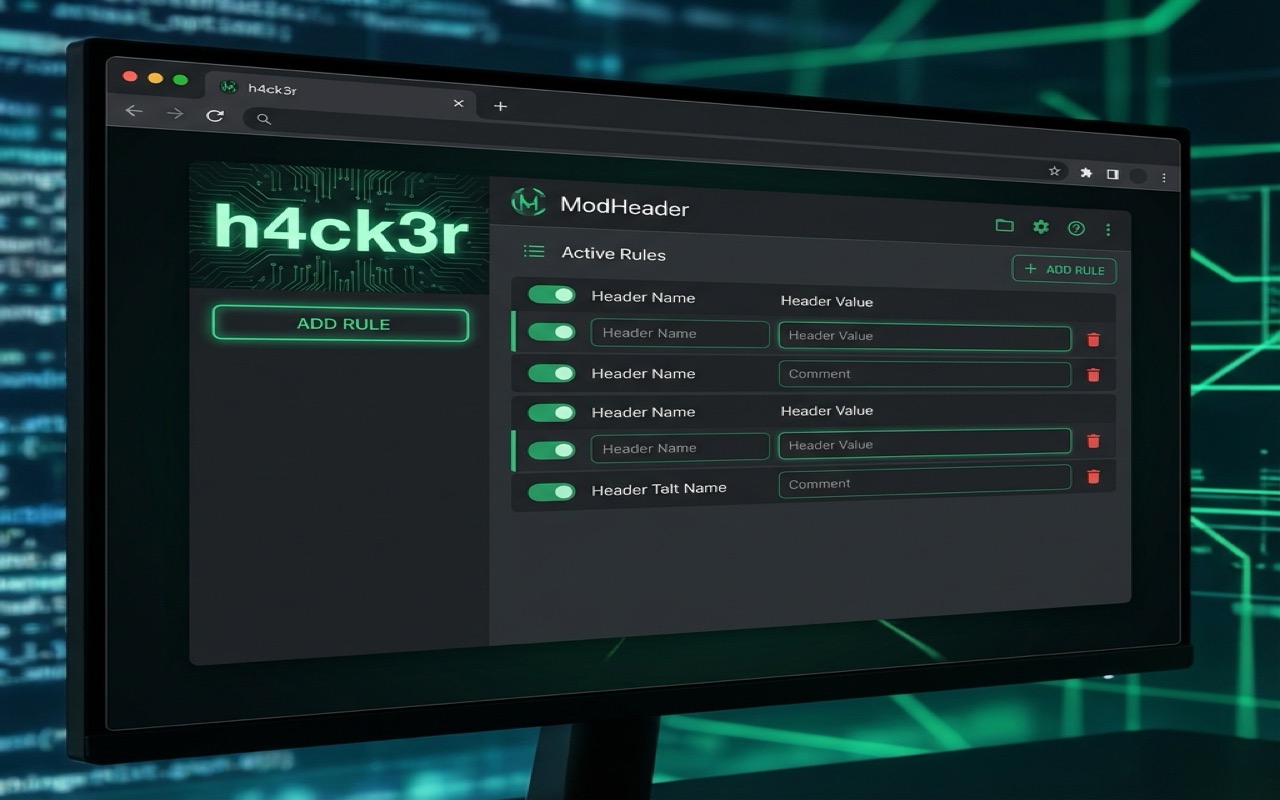
Task: Delete the rule directly above Header Talt Name
Action: (1093, 442)
